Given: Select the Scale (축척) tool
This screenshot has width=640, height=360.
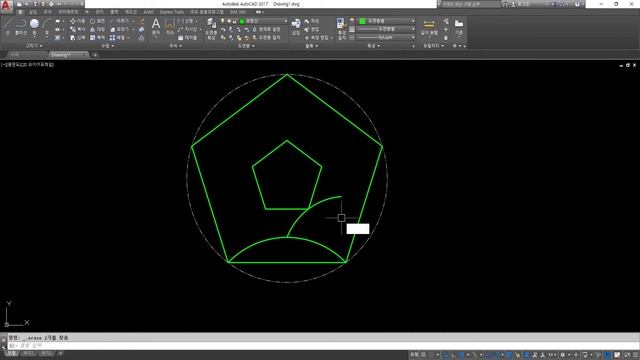Looking at the screenshot, I should 97,38.
